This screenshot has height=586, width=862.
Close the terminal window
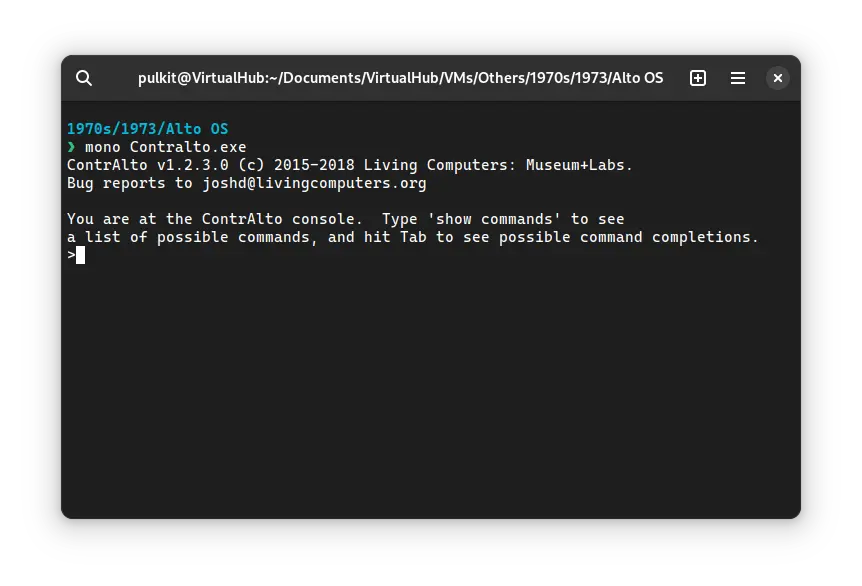click(x=778, y=78)
